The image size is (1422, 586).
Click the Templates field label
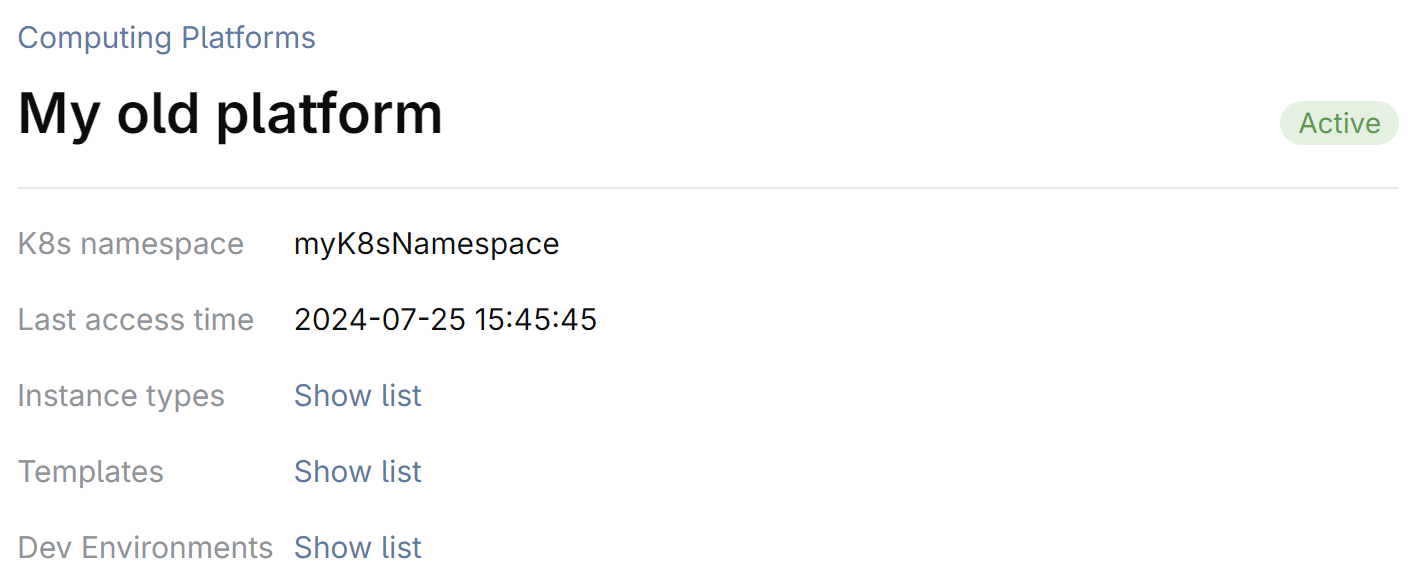pos(91,472)
